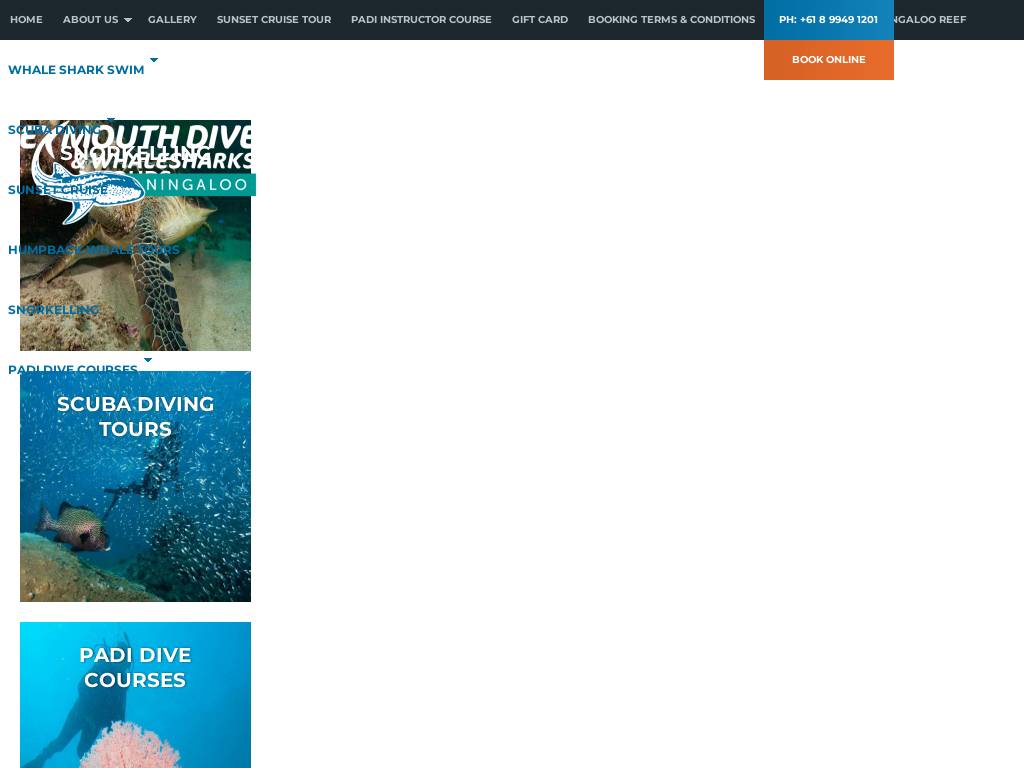1024x768 pixels.
Task: Click the Ningaloo Reef nav item
Action: coord(930,20)
